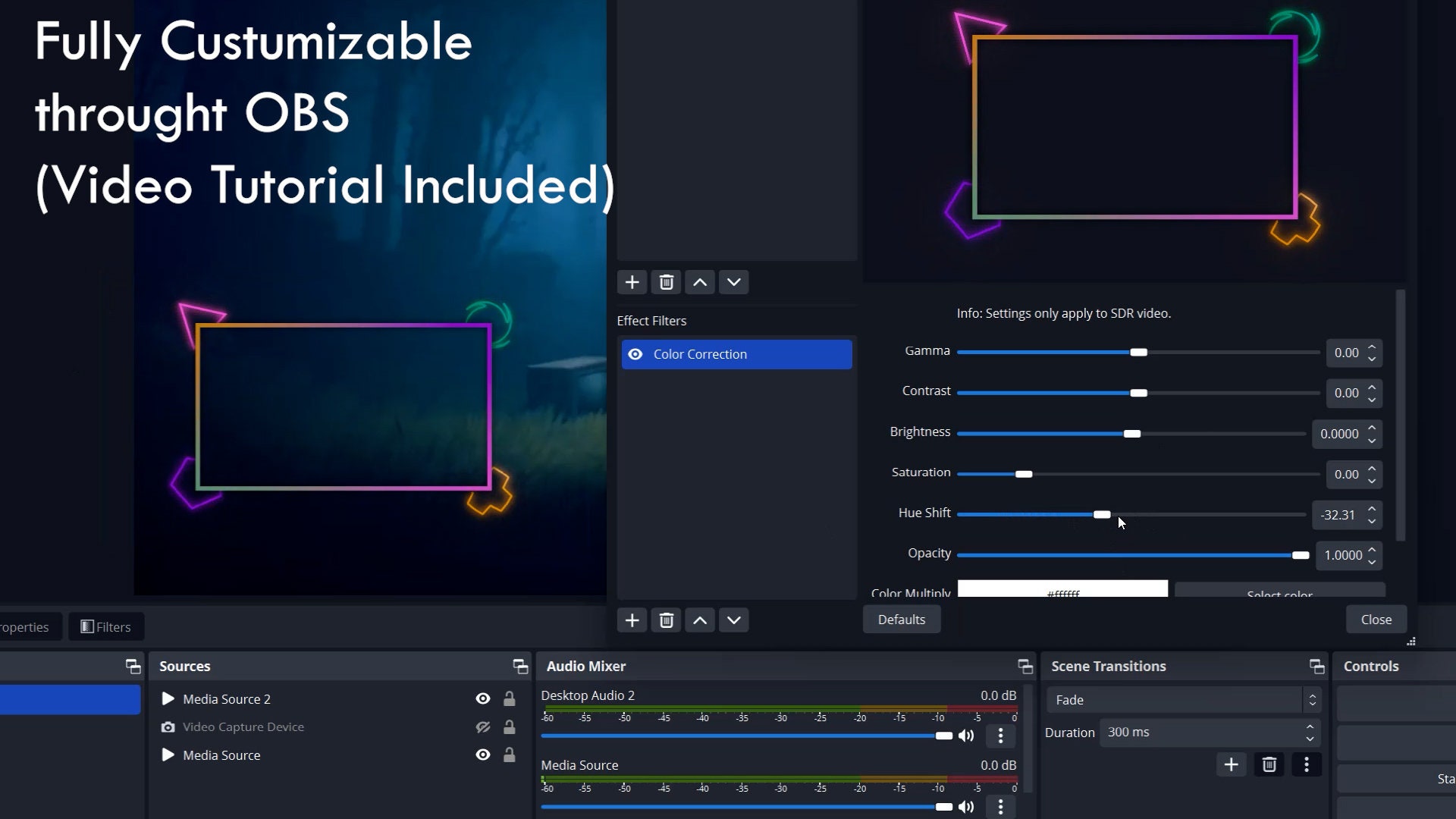Open the Fade transition dropdown
Screen dimensions: 1456x819
(x=1184, y=699)
